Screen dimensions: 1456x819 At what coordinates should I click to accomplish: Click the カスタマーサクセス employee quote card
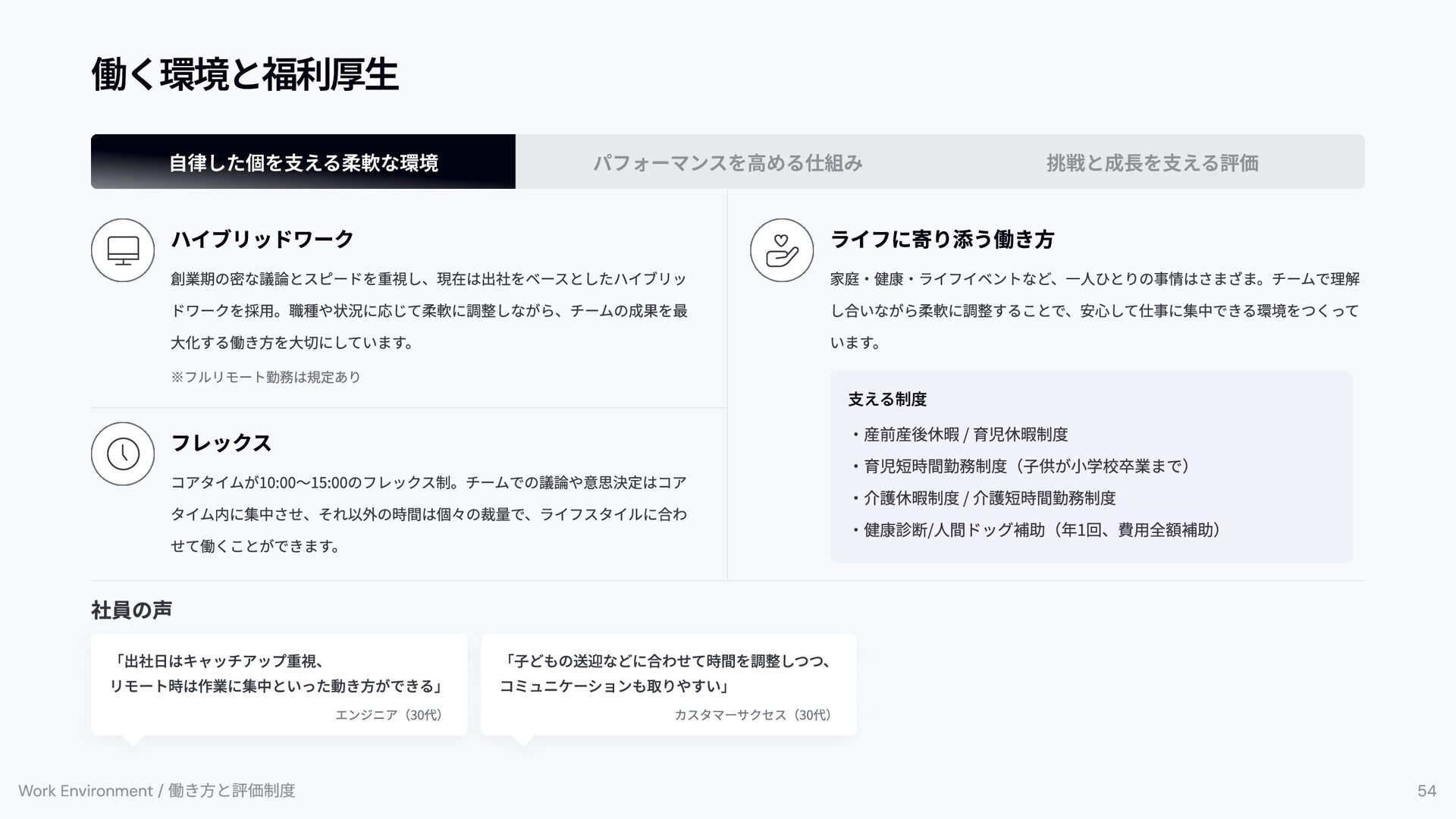coord(668,684)
